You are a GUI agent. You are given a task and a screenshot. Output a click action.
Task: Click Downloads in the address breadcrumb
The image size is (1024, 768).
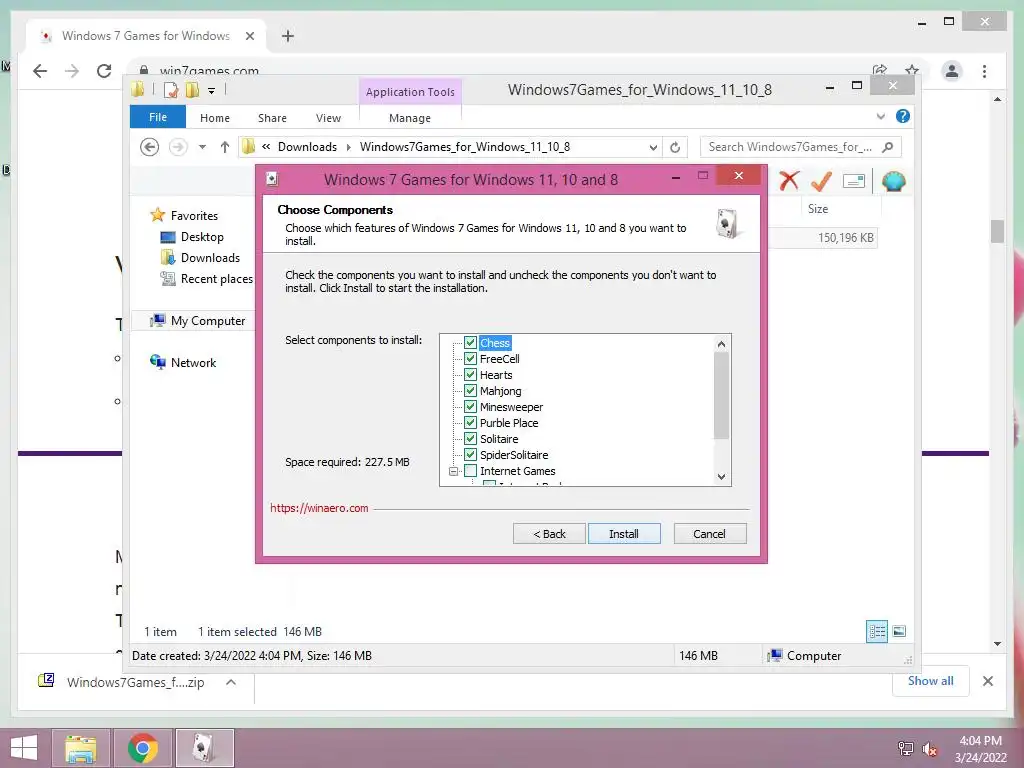(x=307, y=147)
